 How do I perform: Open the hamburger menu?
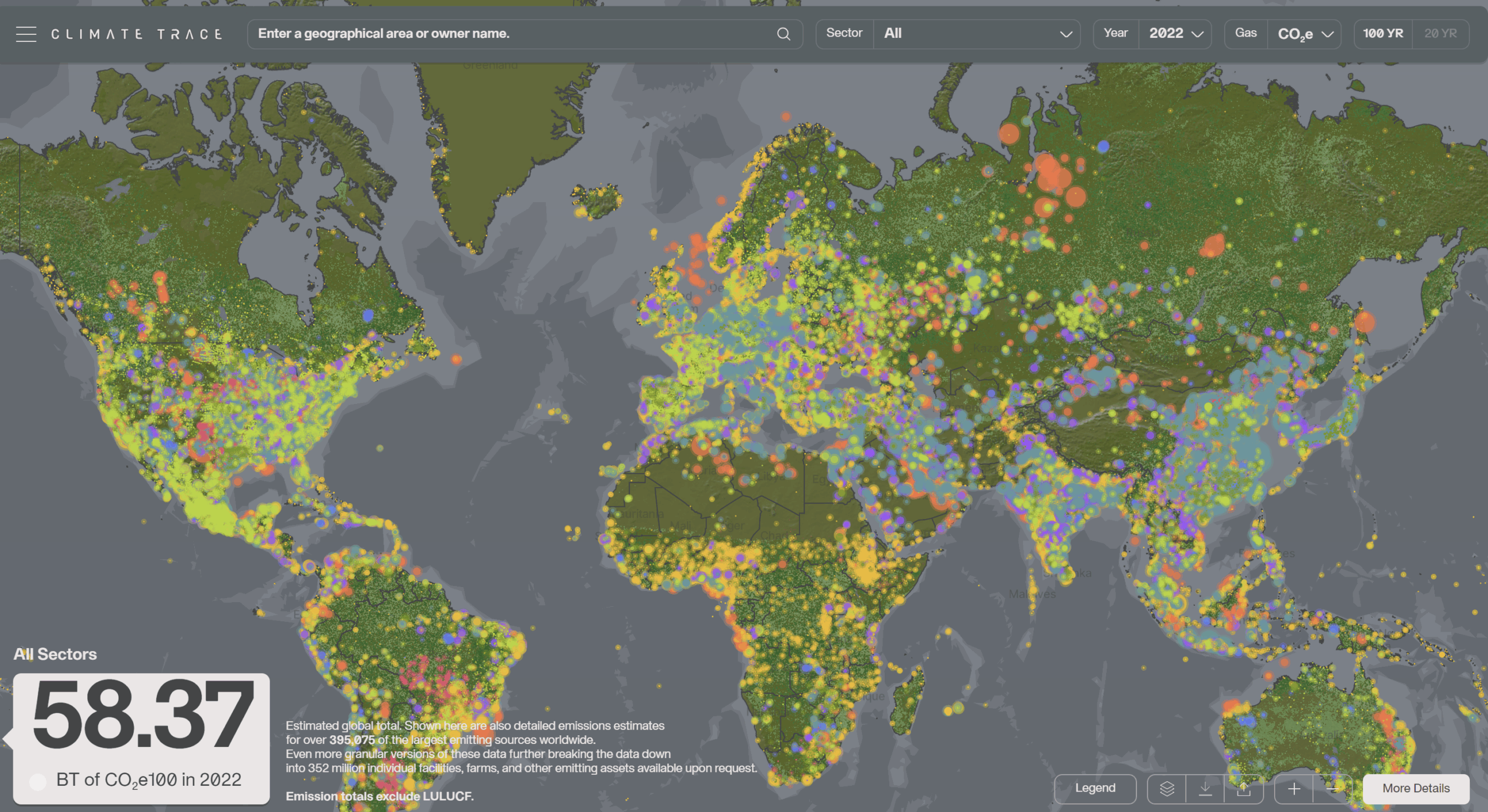[x=26, y=34]
